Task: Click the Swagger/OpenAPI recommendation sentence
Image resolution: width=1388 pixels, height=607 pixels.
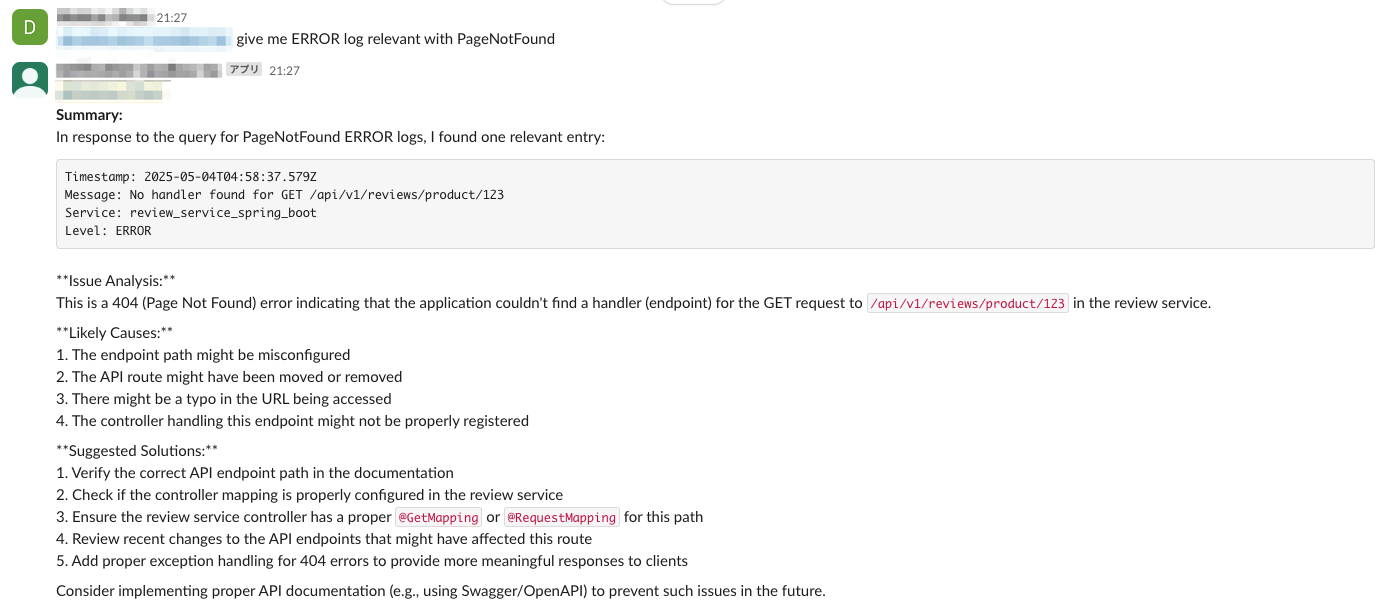Action: tap(440, 590)
